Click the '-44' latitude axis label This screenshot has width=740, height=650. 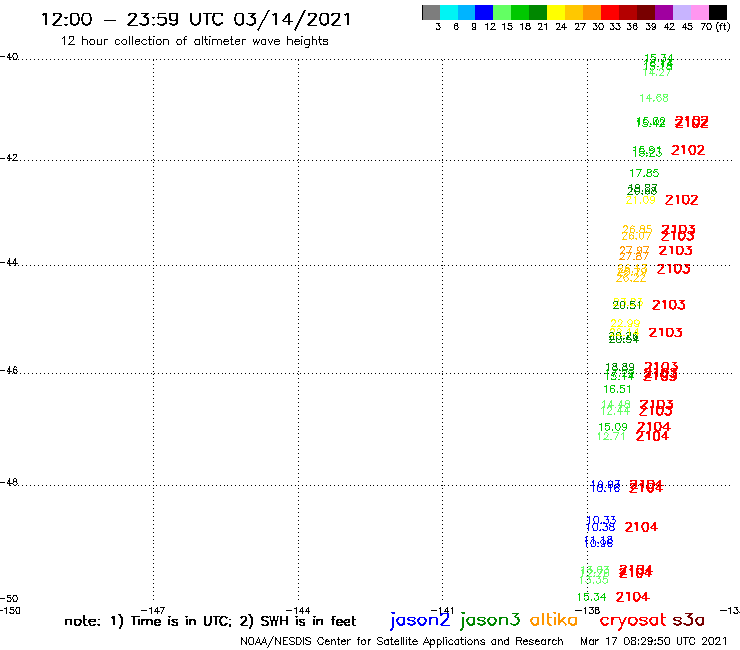click(x=9, y=262)
